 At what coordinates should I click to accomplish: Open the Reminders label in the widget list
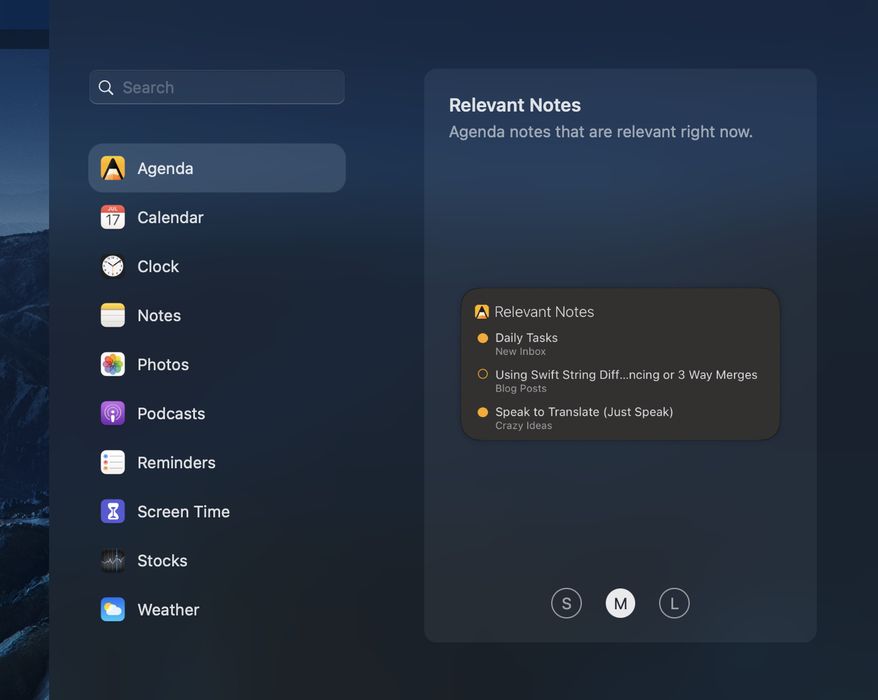tap(176, 463)
